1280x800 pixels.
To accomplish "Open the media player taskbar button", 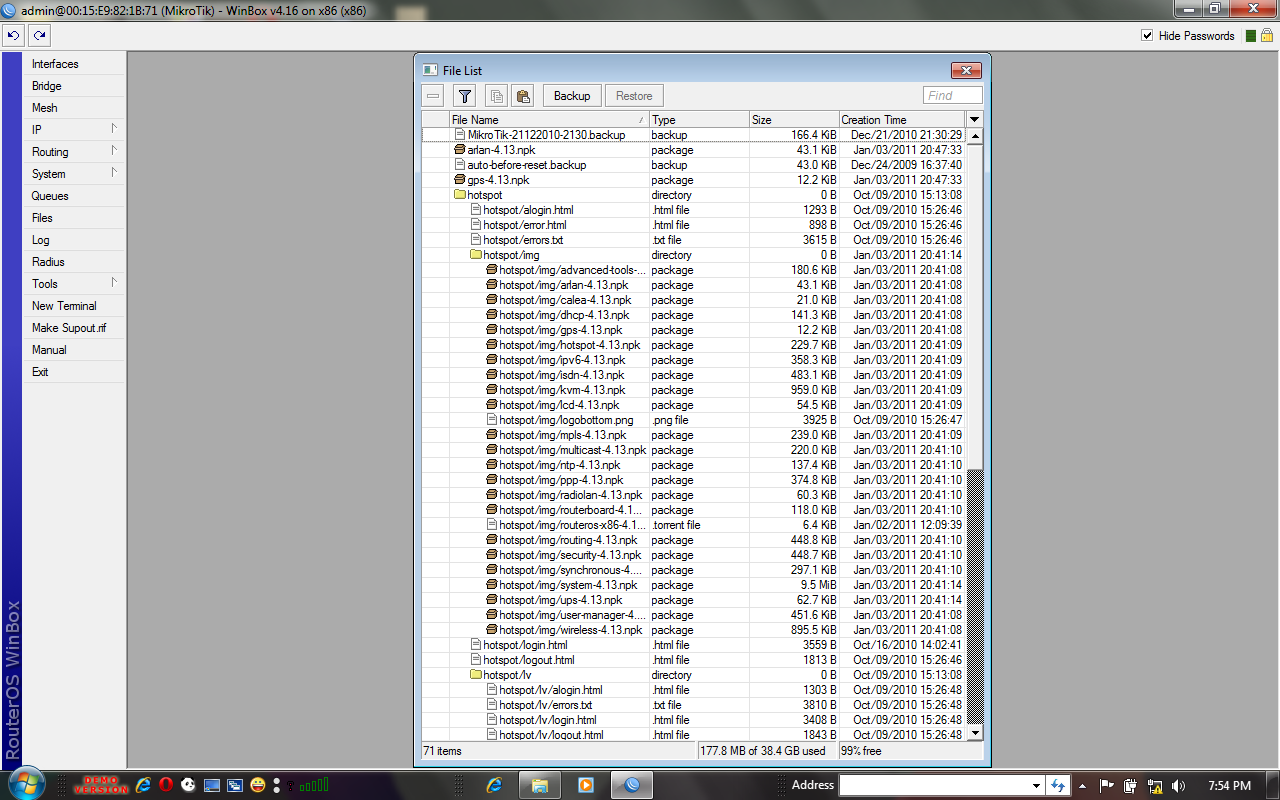I will click(x=585, y=785).
